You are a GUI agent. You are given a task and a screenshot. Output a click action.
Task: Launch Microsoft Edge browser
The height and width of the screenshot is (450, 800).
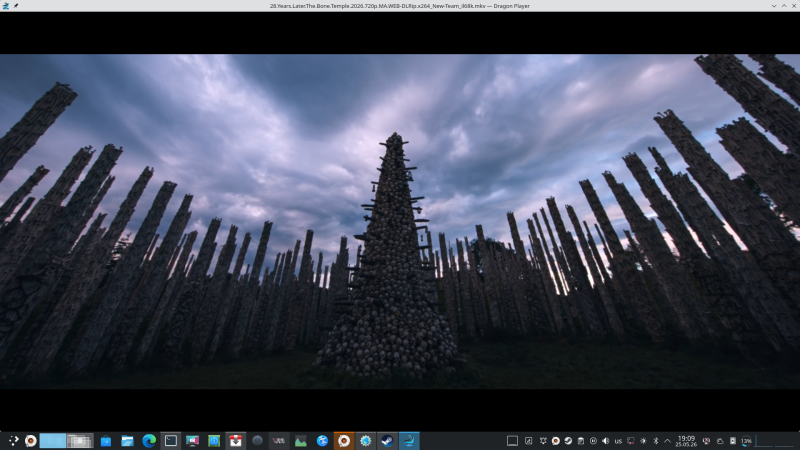149,441
